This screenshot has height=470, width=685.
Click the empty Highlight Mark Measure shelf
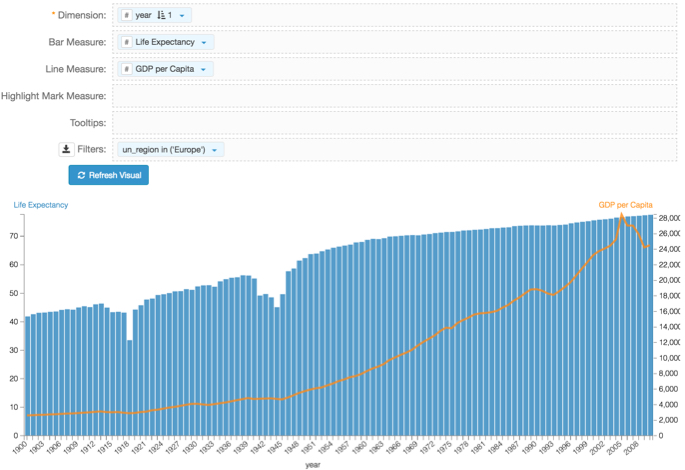point(395,96)
